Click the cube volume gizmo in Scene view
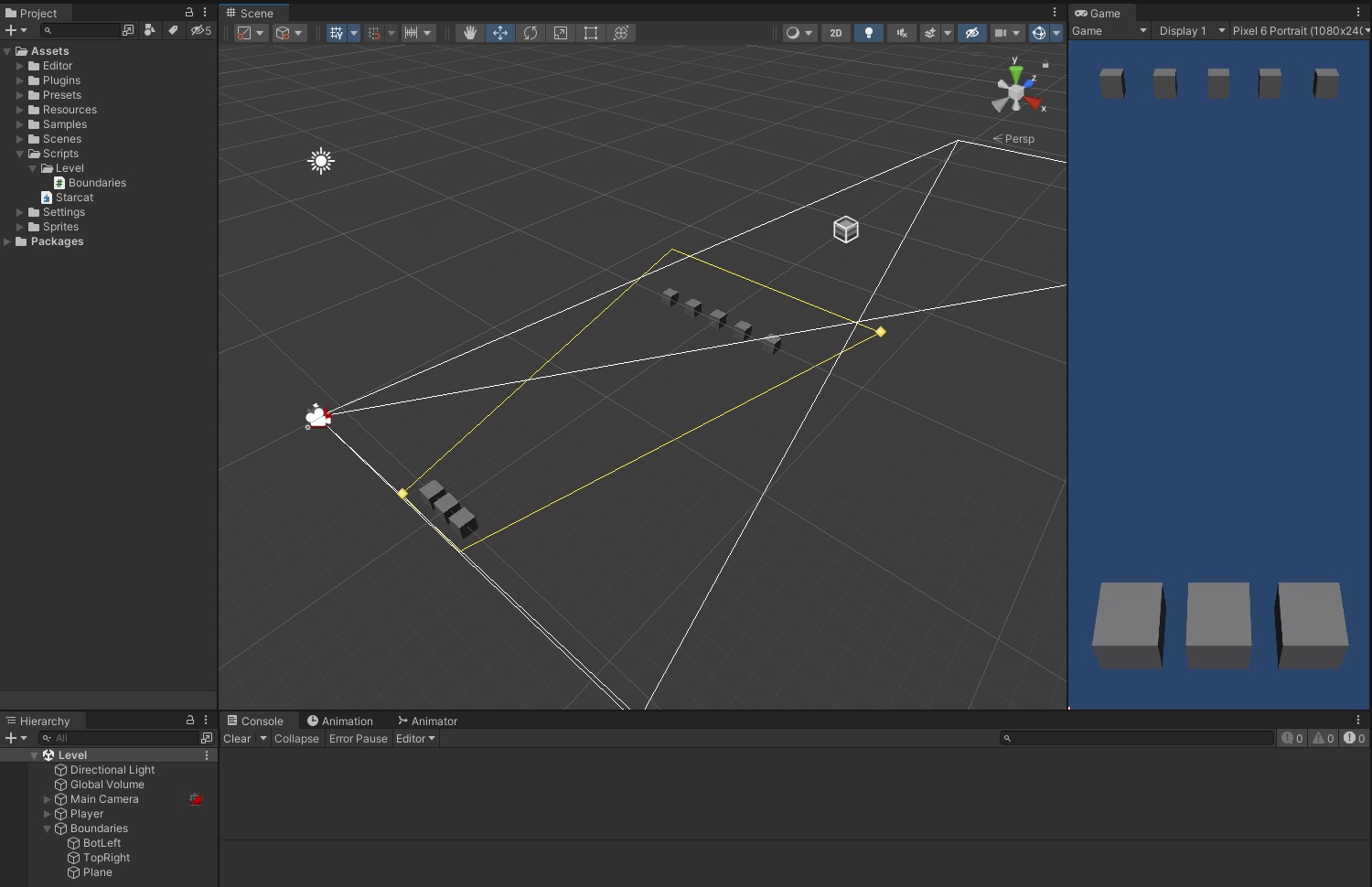 (x=846, y=230)
